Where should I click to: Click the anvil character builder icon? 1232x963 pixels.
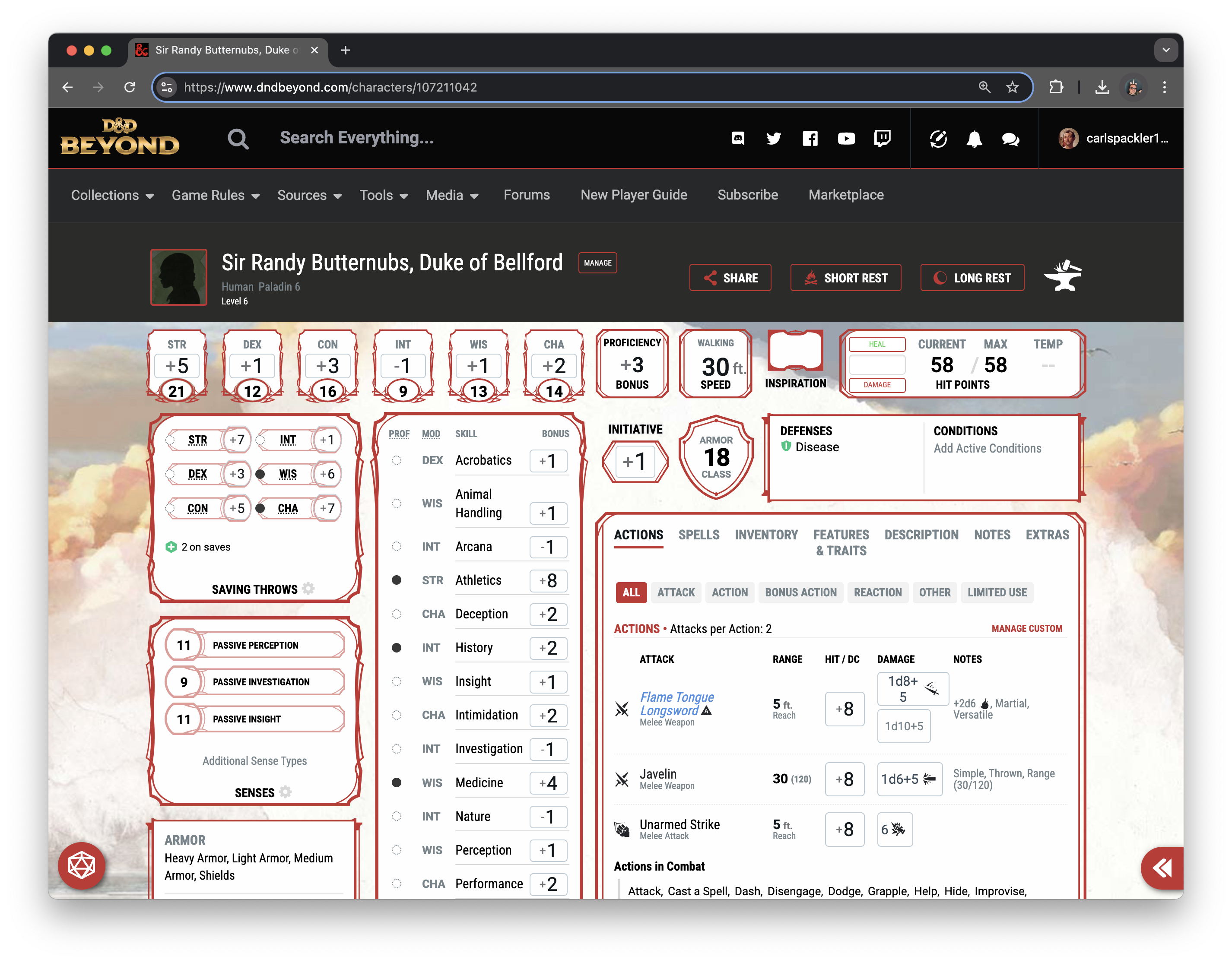tap(1063, 276)
